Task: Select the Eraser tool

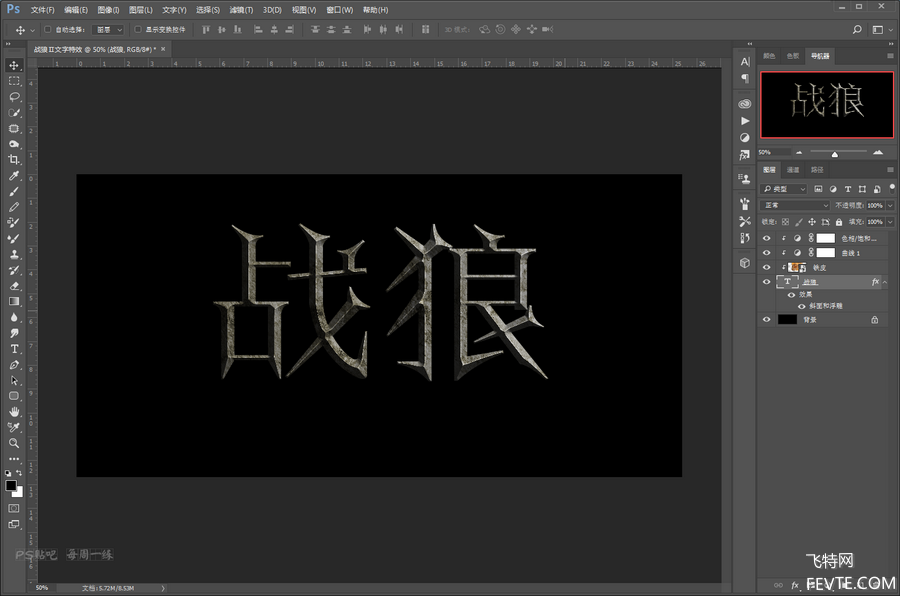Action: tap(14, 286)
